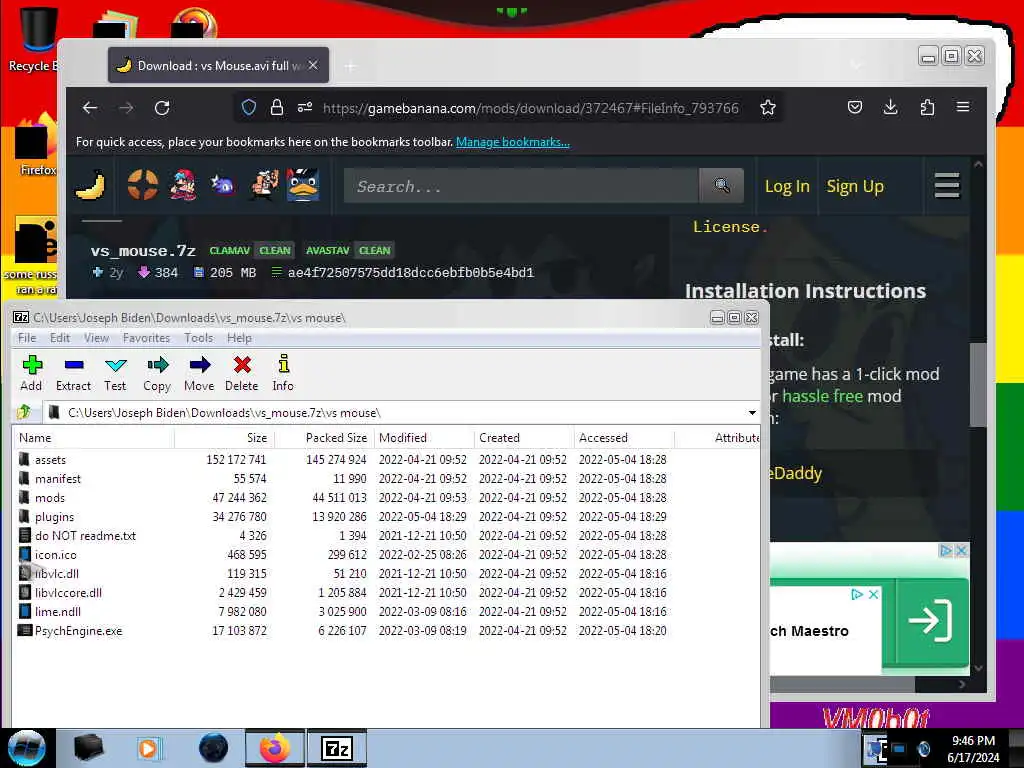Click the Firefox tracking protection shield icon

click(x=249, y=108)
